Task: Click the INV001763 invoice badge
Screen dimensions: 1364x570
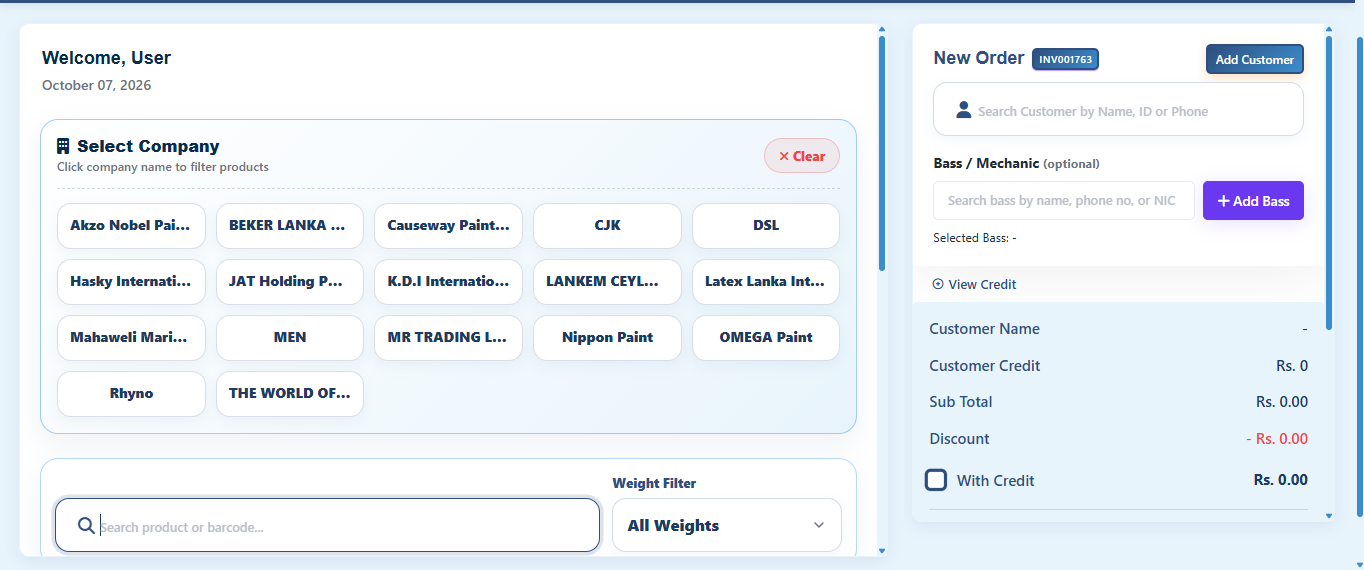Action: click(1066, 60)
